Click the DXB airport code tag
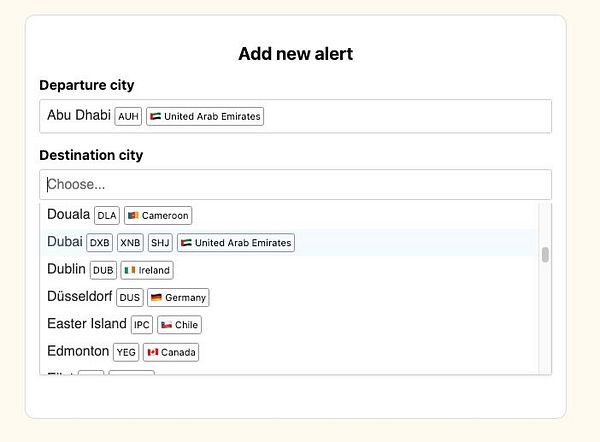The image size is (600, 442). tap(100, 243)
